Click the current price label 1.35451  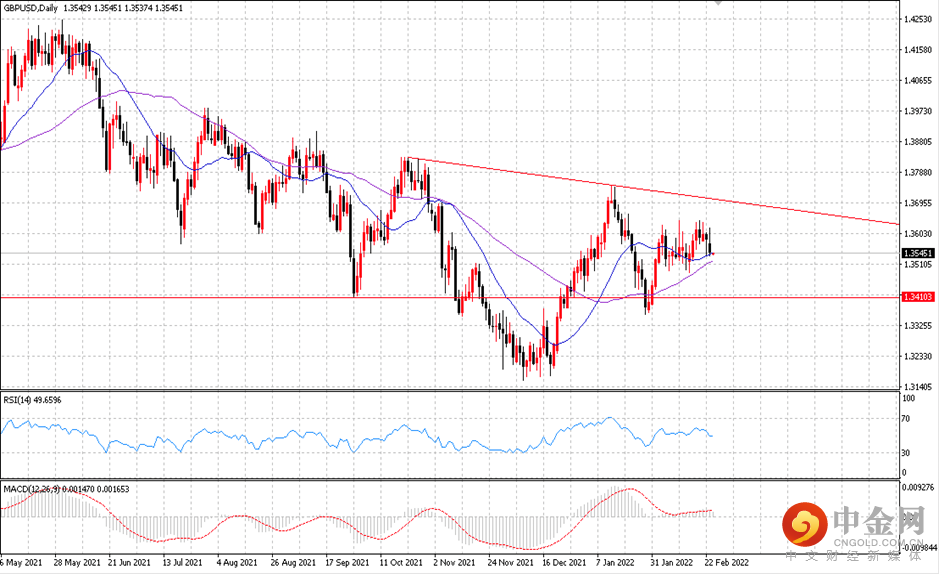918,253
